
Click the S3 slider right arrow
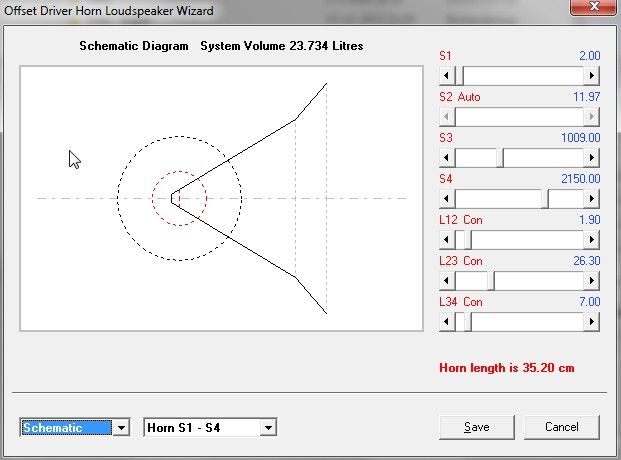pyautogui.click(x=591, y=157)
